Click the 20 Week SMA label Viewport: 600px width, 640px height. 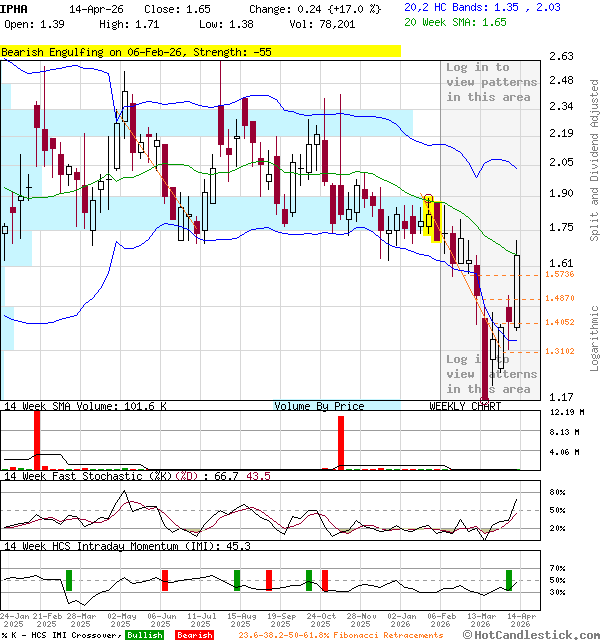(446, 20)
